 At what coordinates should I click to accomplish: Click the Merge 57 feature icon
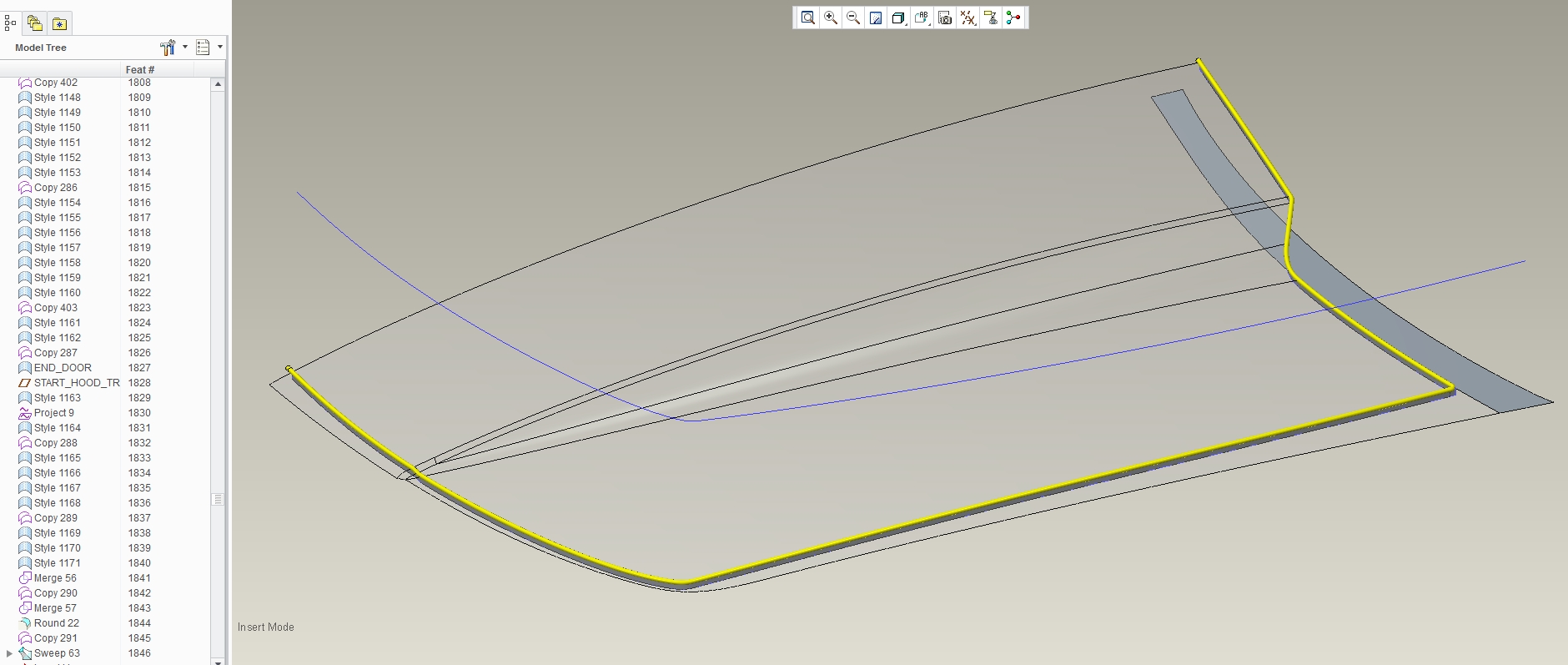[x=25, y=608]
